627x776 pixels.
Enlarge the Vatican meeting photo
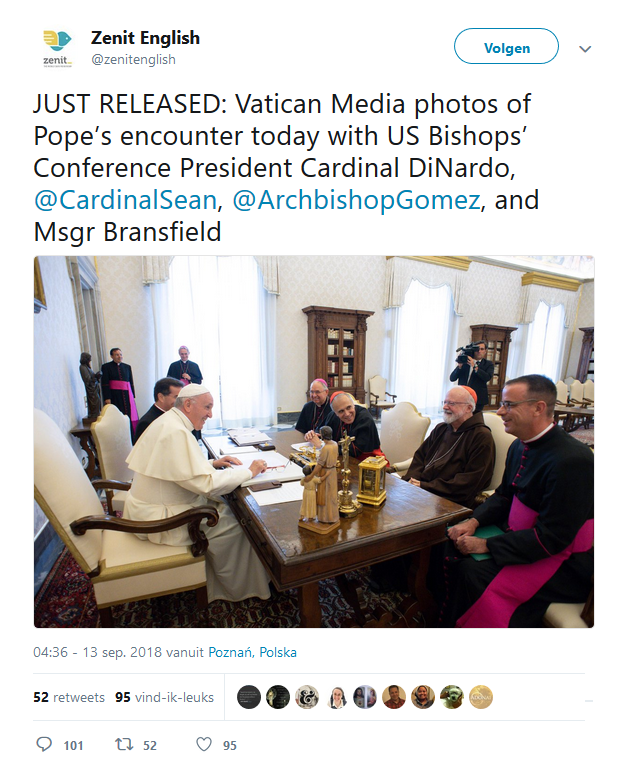(x=314, y=441)
